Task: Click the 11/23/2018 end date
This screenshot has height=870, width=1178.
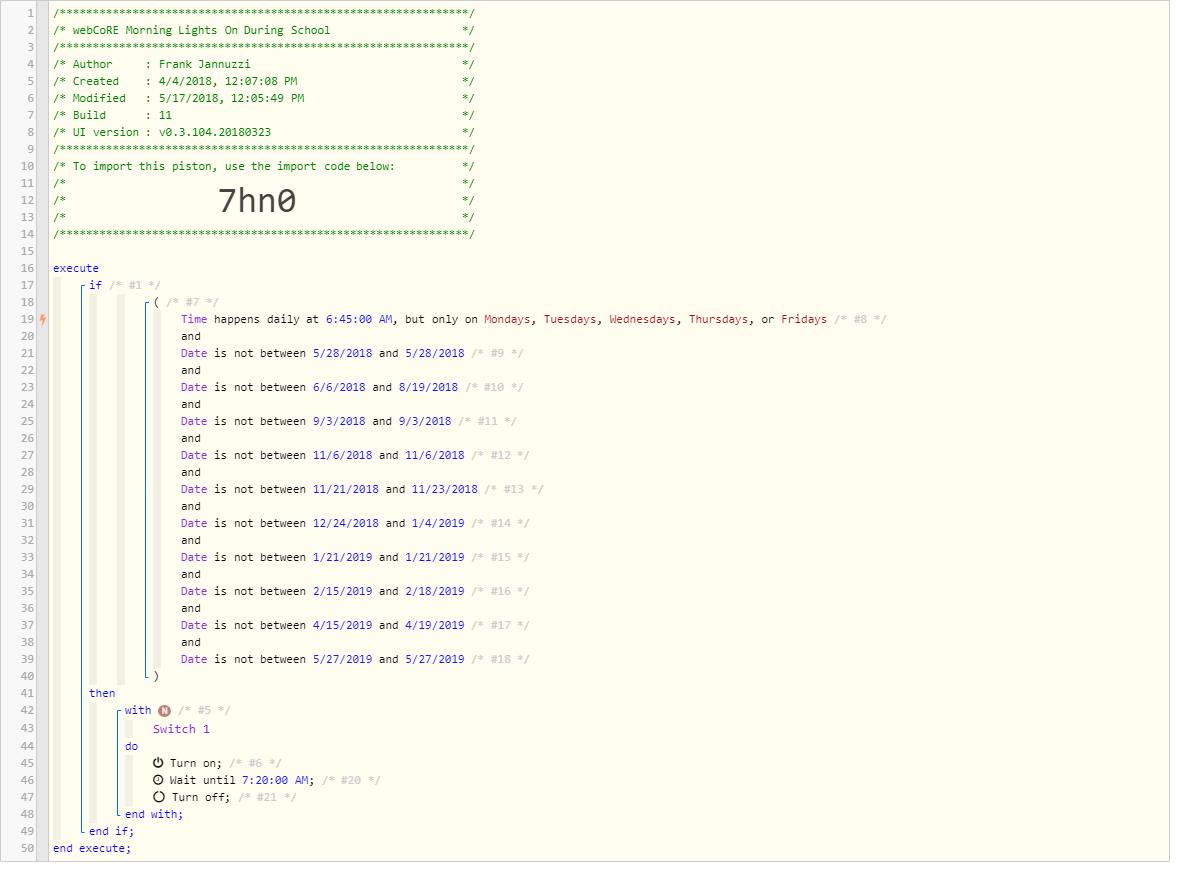Action: (445, 491)
